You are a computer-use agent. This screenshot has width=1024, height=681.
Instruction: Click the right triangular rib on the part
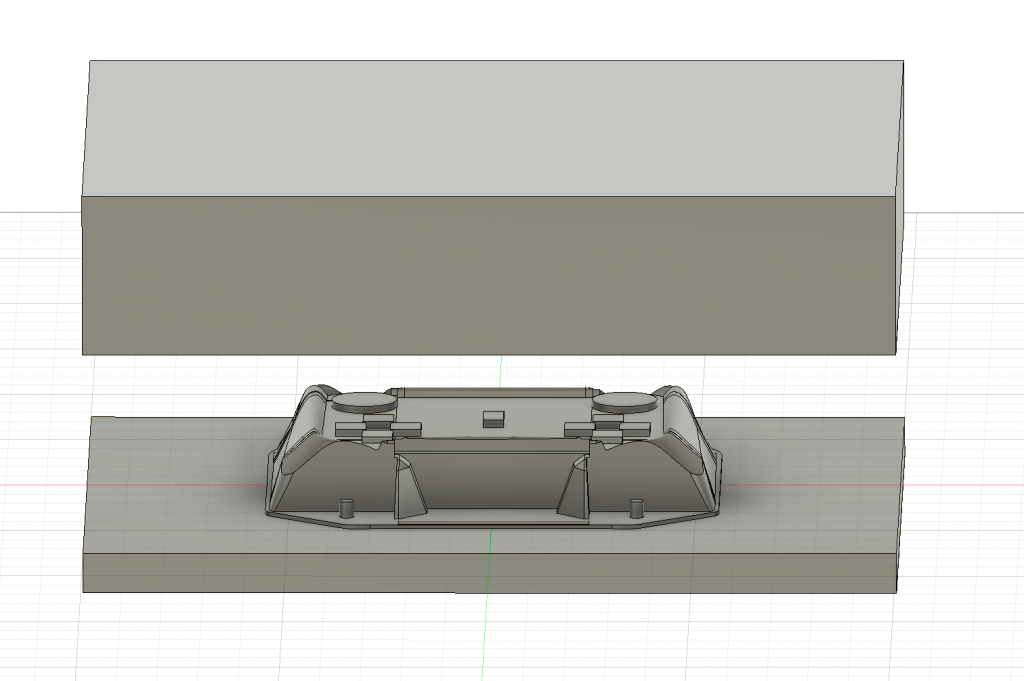coord(573,490)
